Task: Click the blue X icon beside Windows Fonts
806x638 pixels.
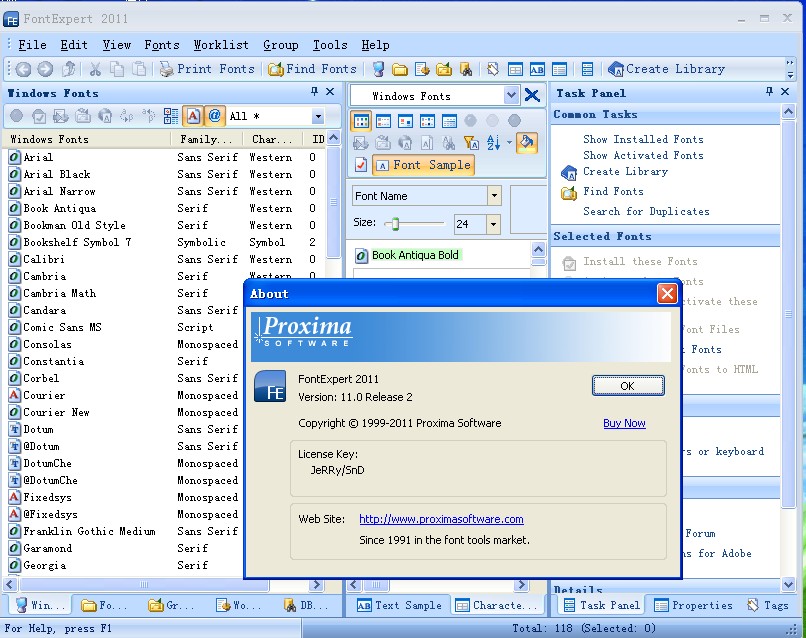Action: pyautogui.click(x=532, y=96)
